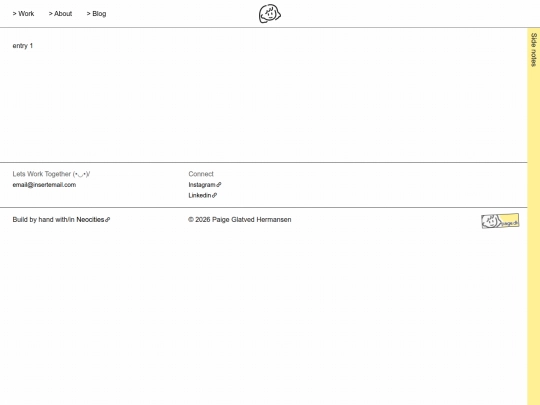
Task: Select the 'entry 1' text
Action: (x=23, y=46)
